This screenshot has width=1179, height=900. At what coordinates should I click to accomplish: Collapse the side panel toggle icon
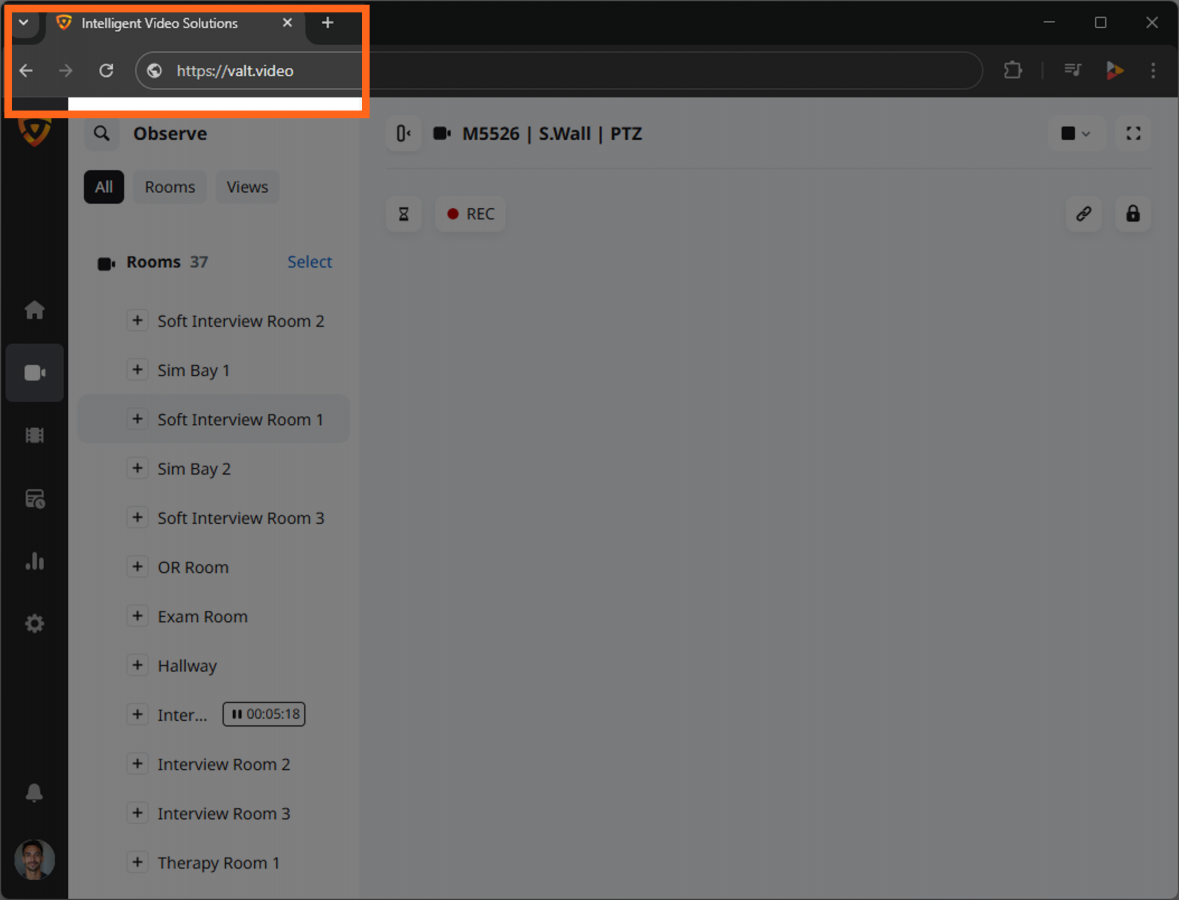point(403,134)
